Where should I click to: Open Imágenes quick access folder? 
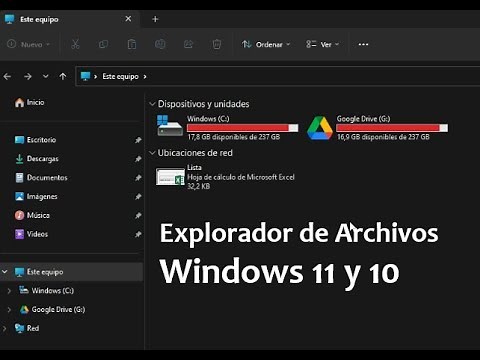tap(36, 196)
